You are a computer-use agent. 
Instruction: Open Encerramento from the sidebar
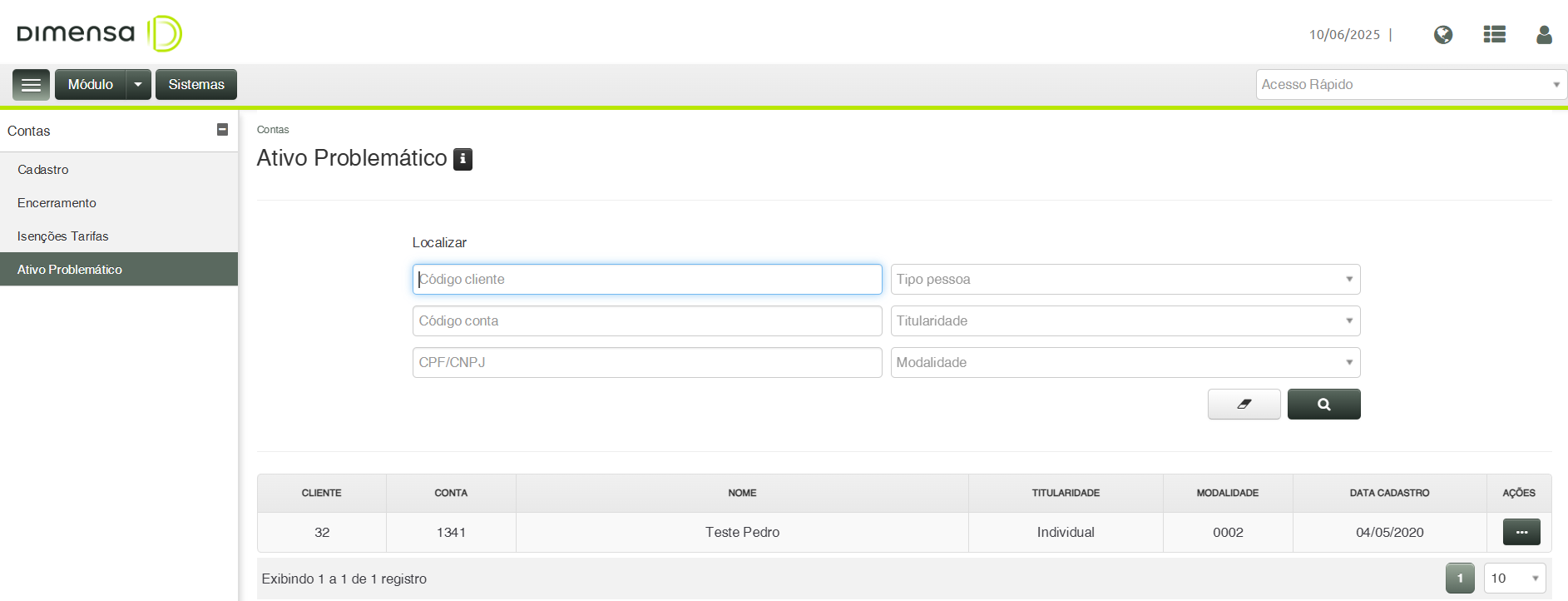(57, 203)
